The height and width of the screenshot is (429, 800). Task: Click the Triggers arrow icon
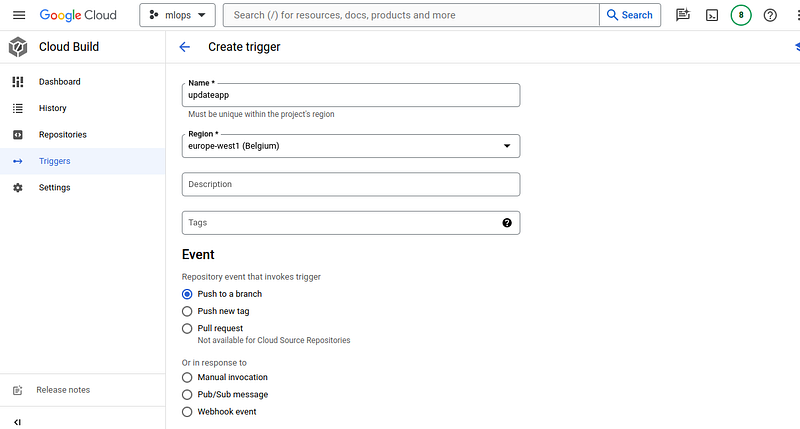(18, 161)
